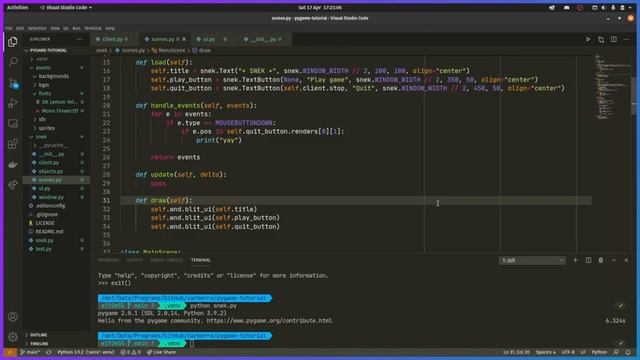The width and height of the screenshot is (640, 360).
Task: Maximize the terminal panel with chevron-up
Action: (x=613, y=260)
